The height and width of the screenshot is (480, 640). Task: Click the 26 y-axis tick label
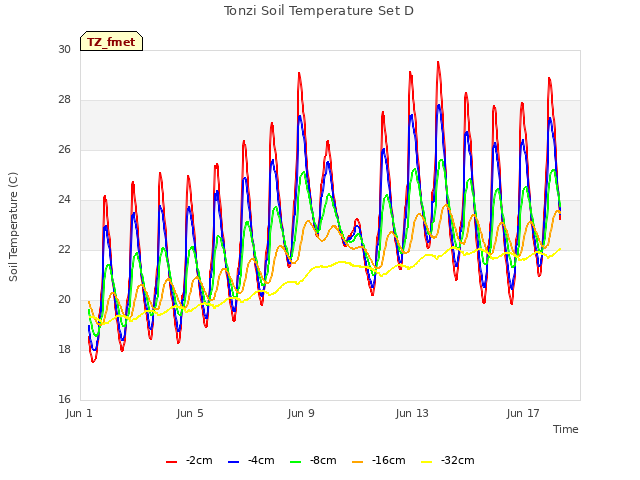[x=64, y=149]
